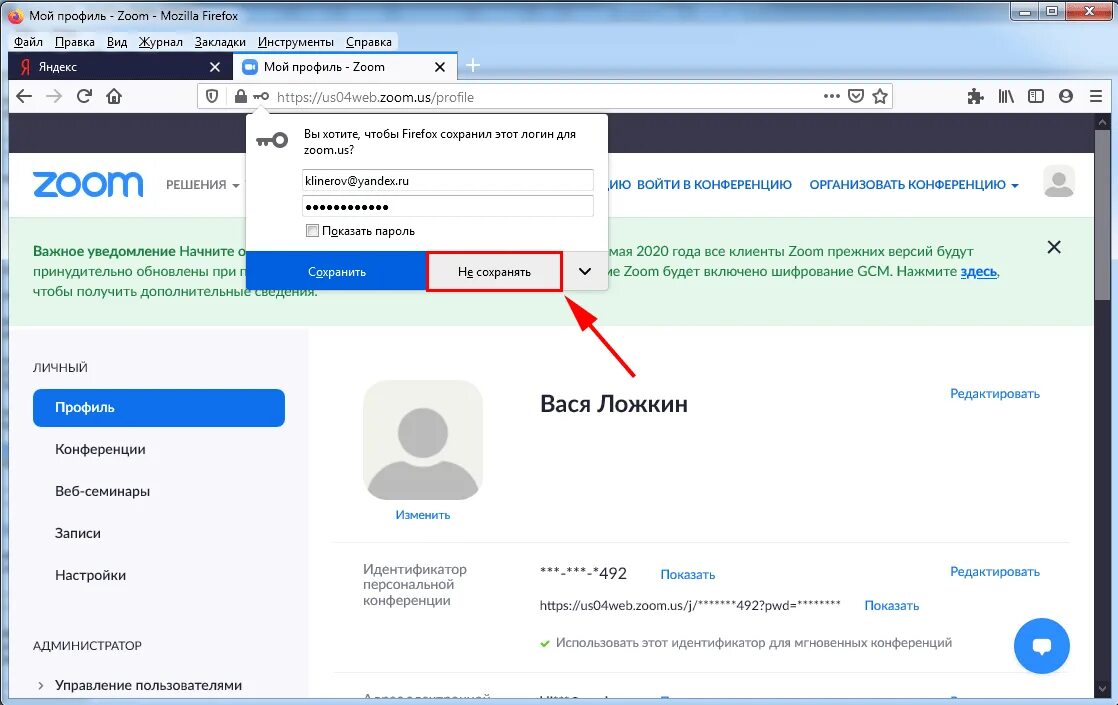Open the Firefox hamburger menu

point(1096,96)
